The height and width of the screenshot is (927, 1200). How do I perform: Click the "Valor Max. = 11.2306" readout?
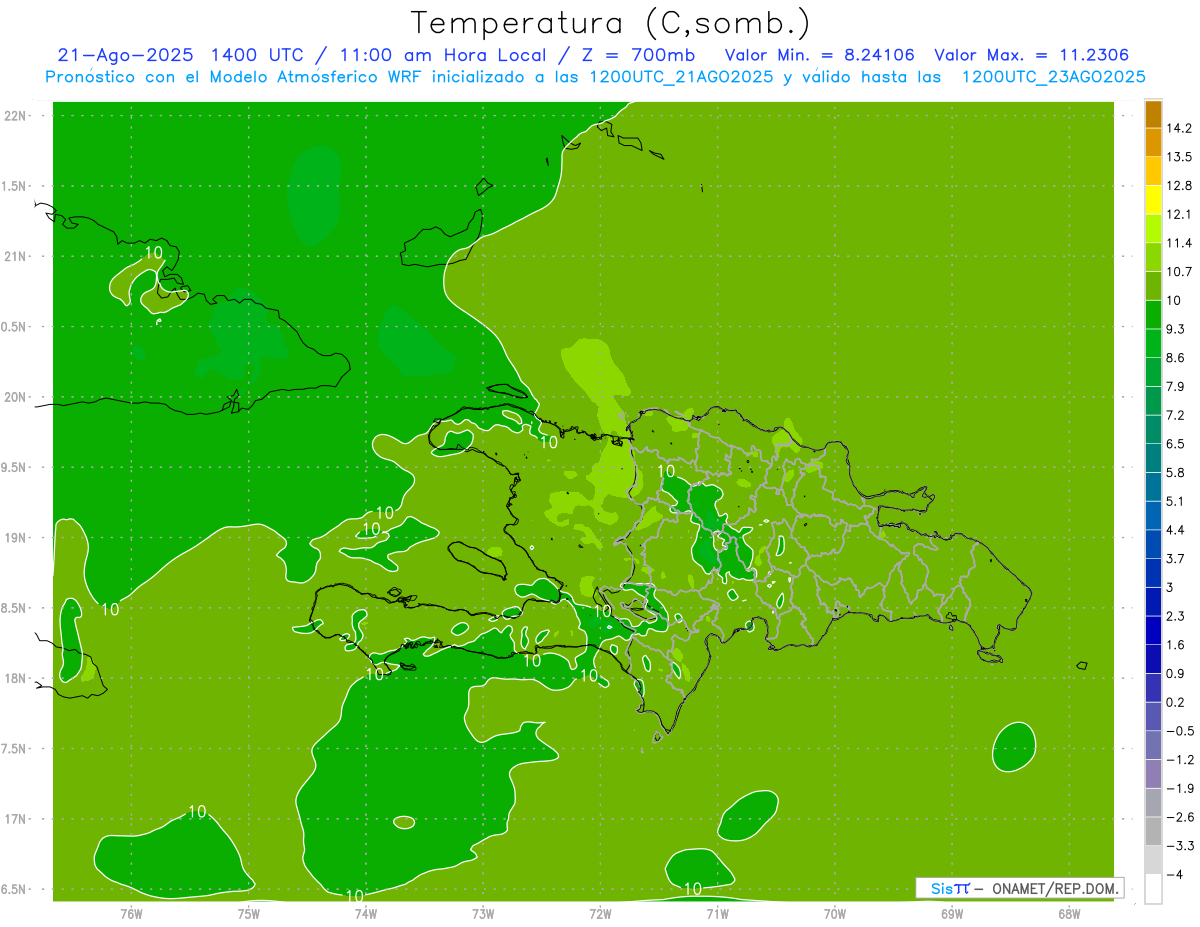tap(1032, 55)
